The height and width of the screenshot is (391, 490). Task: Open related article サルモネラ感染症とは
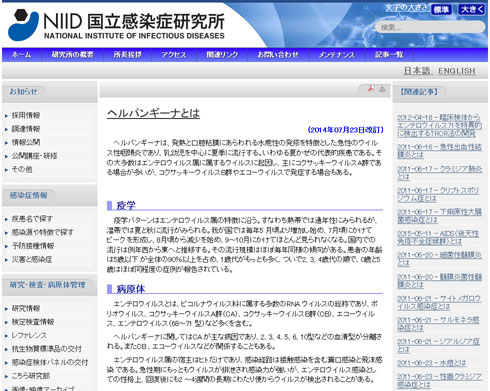pos(438,324)
